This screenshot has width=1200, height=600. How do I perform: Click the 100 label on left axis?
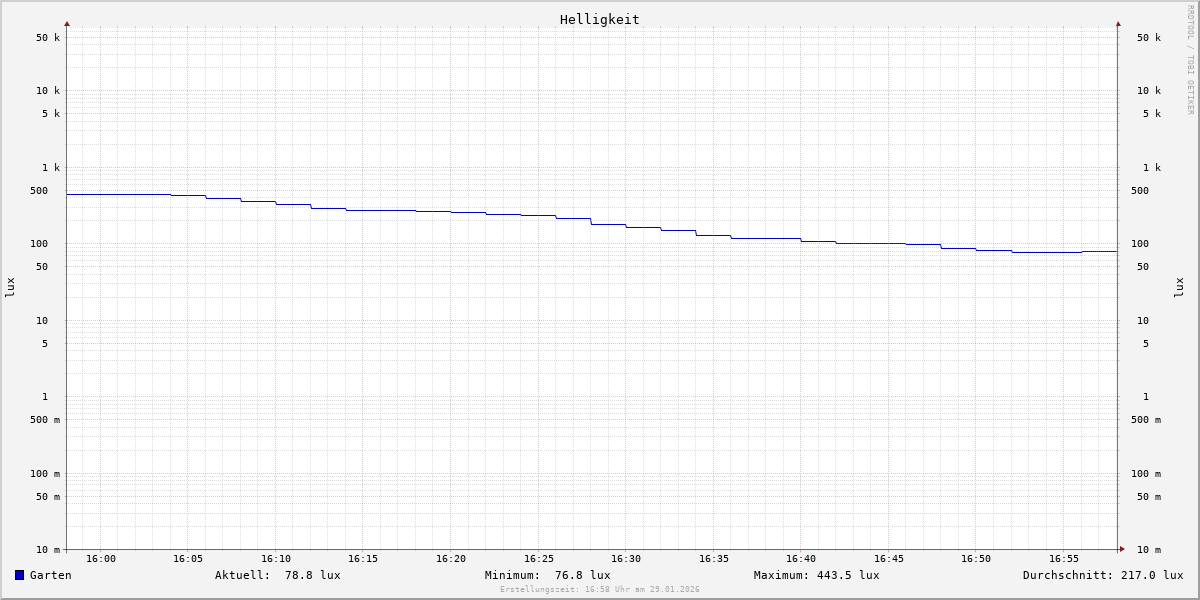[39, 244]
